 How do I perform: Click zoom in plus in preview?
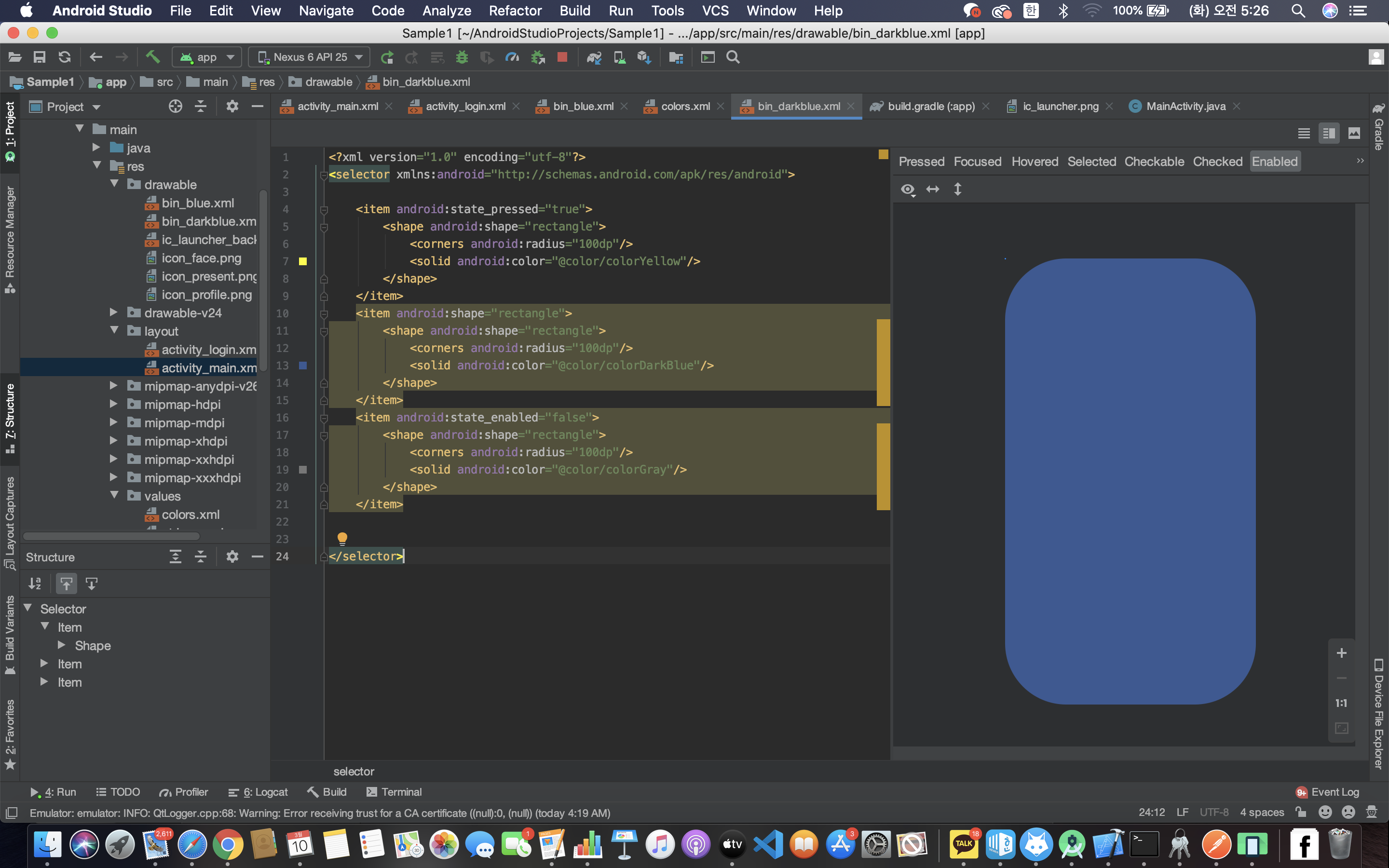[1341, 653]
